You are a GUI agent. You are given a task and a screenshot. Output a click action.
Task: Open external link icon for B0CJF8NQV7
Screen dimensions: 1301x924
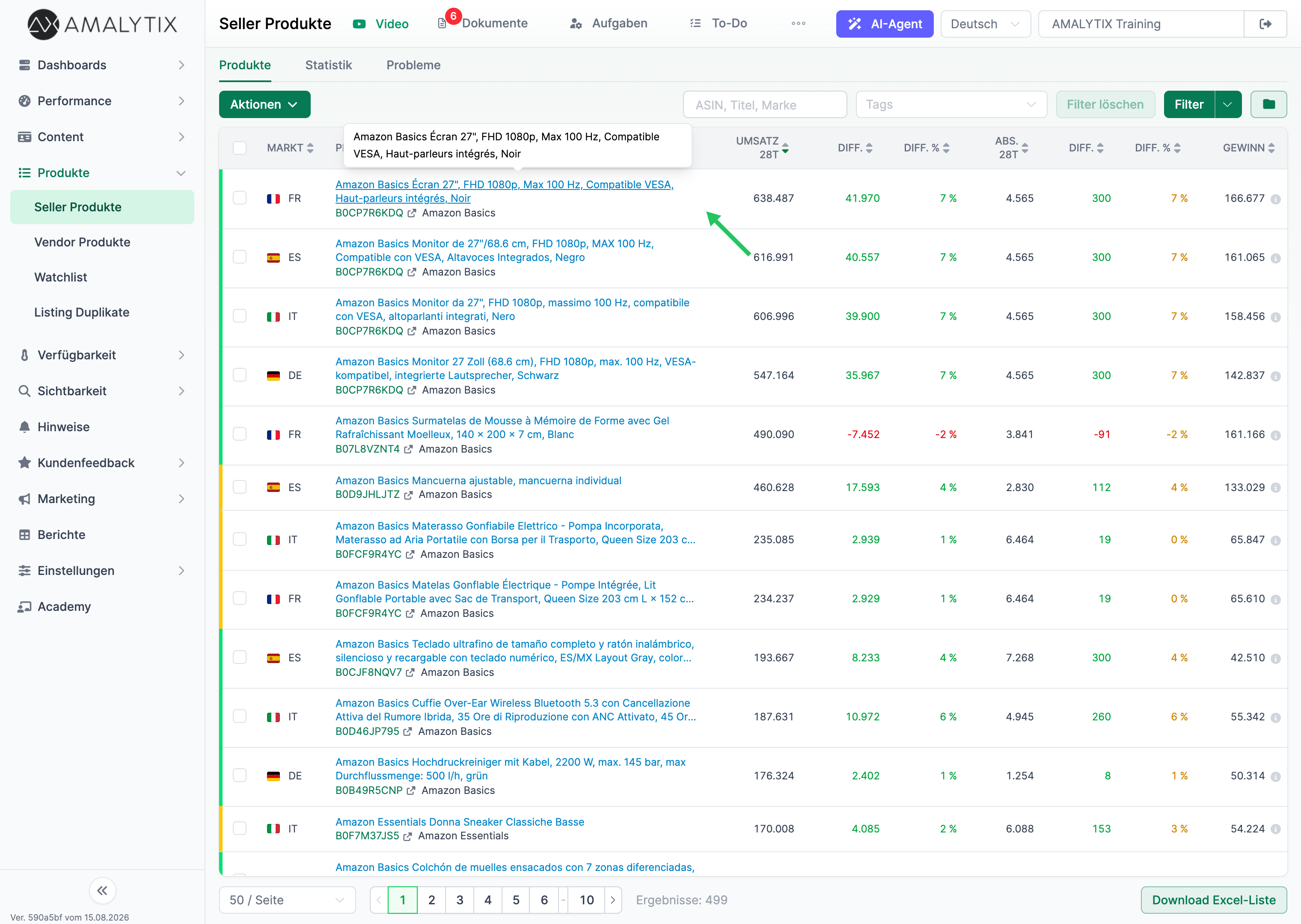pyautogui.click(x=410, y=672)
